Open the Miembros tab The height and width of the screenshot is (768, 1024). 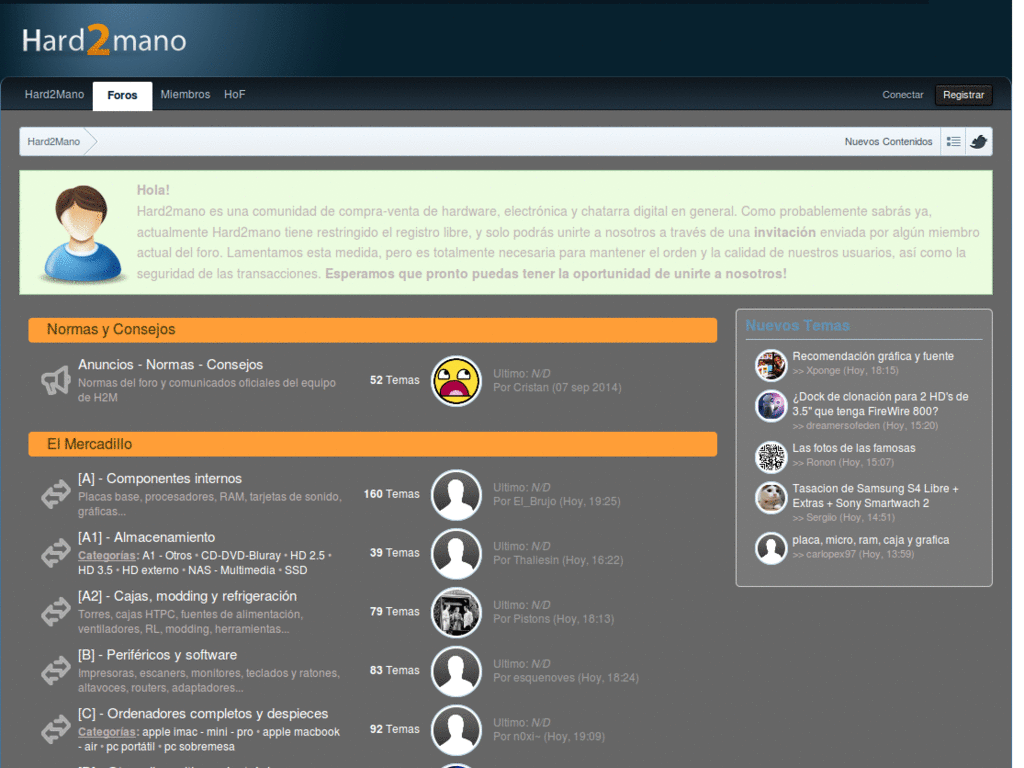click(x=185, y=95)
